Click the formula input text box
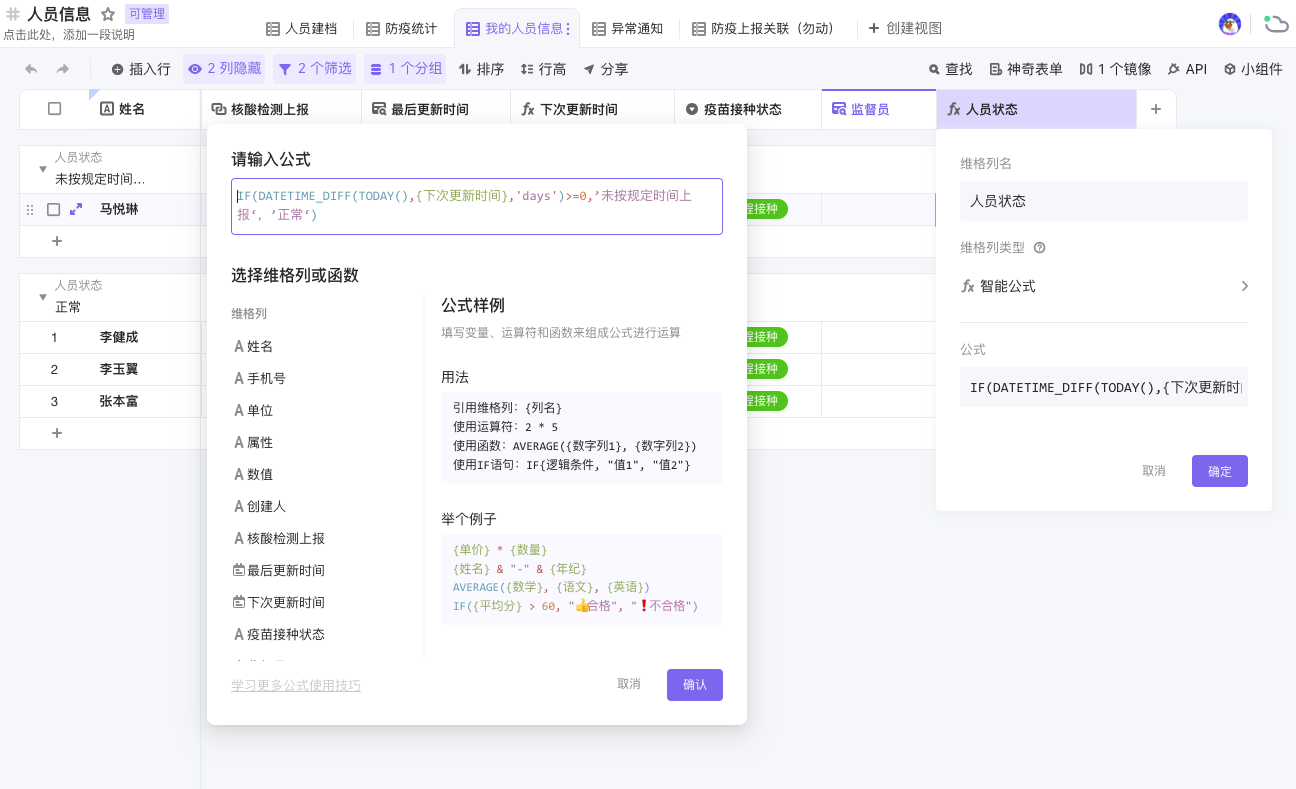 477,207
